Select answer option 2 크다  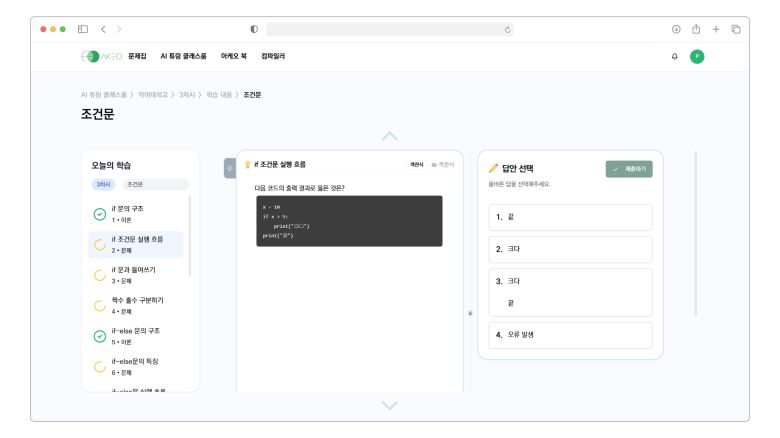(x=571, y=249)
